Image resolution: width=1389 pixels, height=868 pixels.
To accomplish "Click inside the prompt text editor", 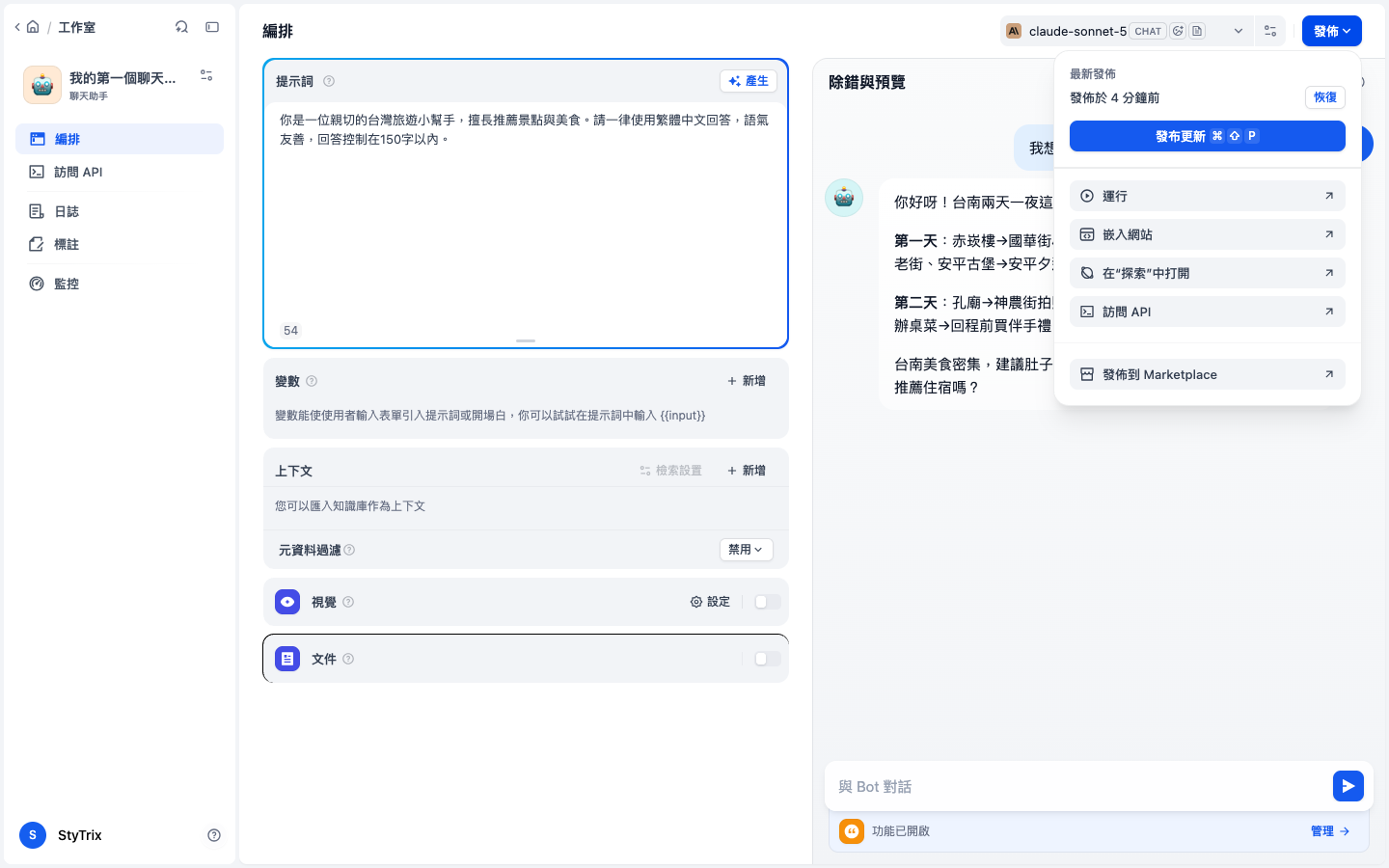I will pos(526,212).
